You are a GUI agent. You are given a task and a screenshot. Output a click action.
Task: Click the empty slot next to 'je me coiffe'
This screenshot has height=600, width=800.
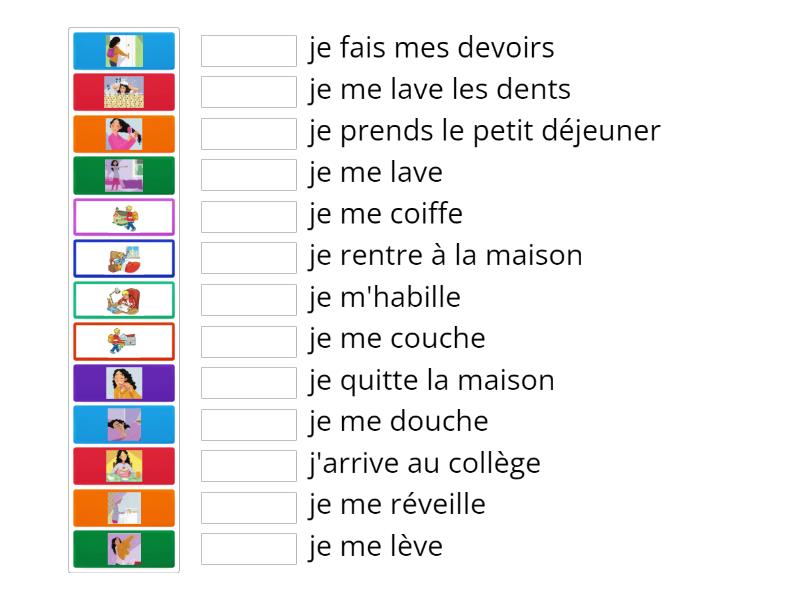249,217
